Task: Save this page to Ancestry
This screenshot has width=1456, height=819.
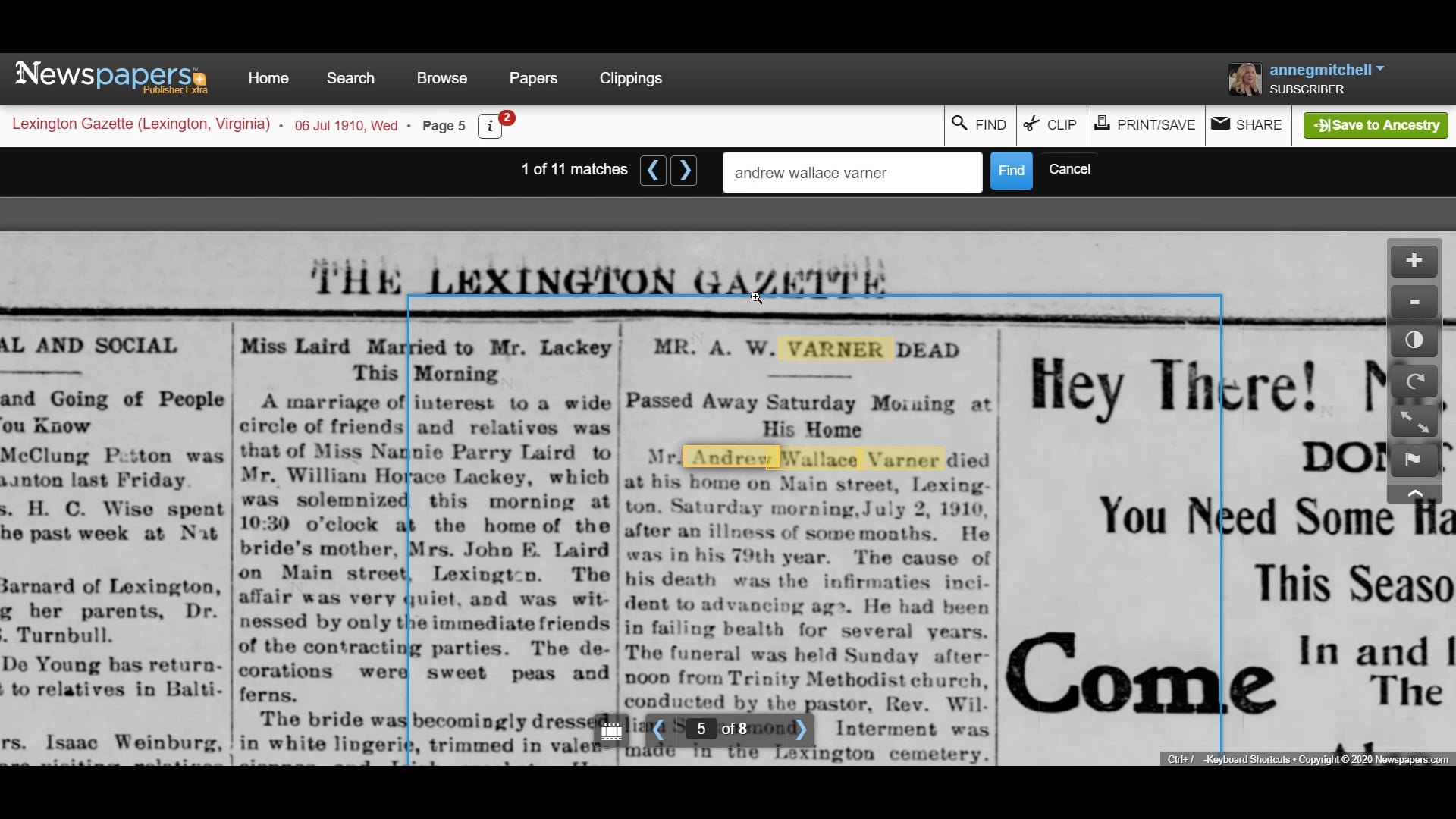Action: point(1374,125)
